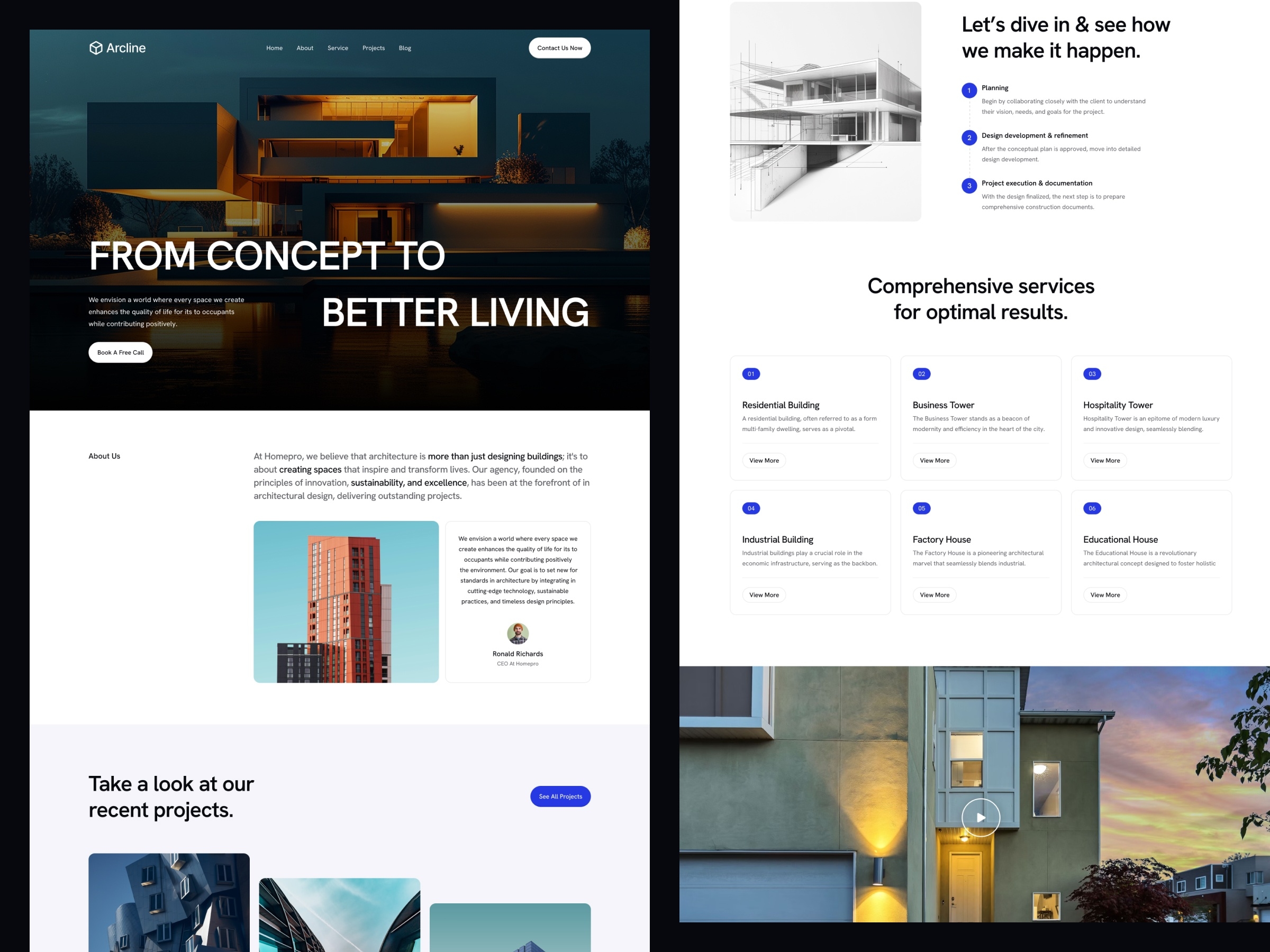Image resolution: width=1270 pixels, height=952 pixels.
Task: Expand View More under Hospitality Tower
Action: click(x=1105, y=460)
